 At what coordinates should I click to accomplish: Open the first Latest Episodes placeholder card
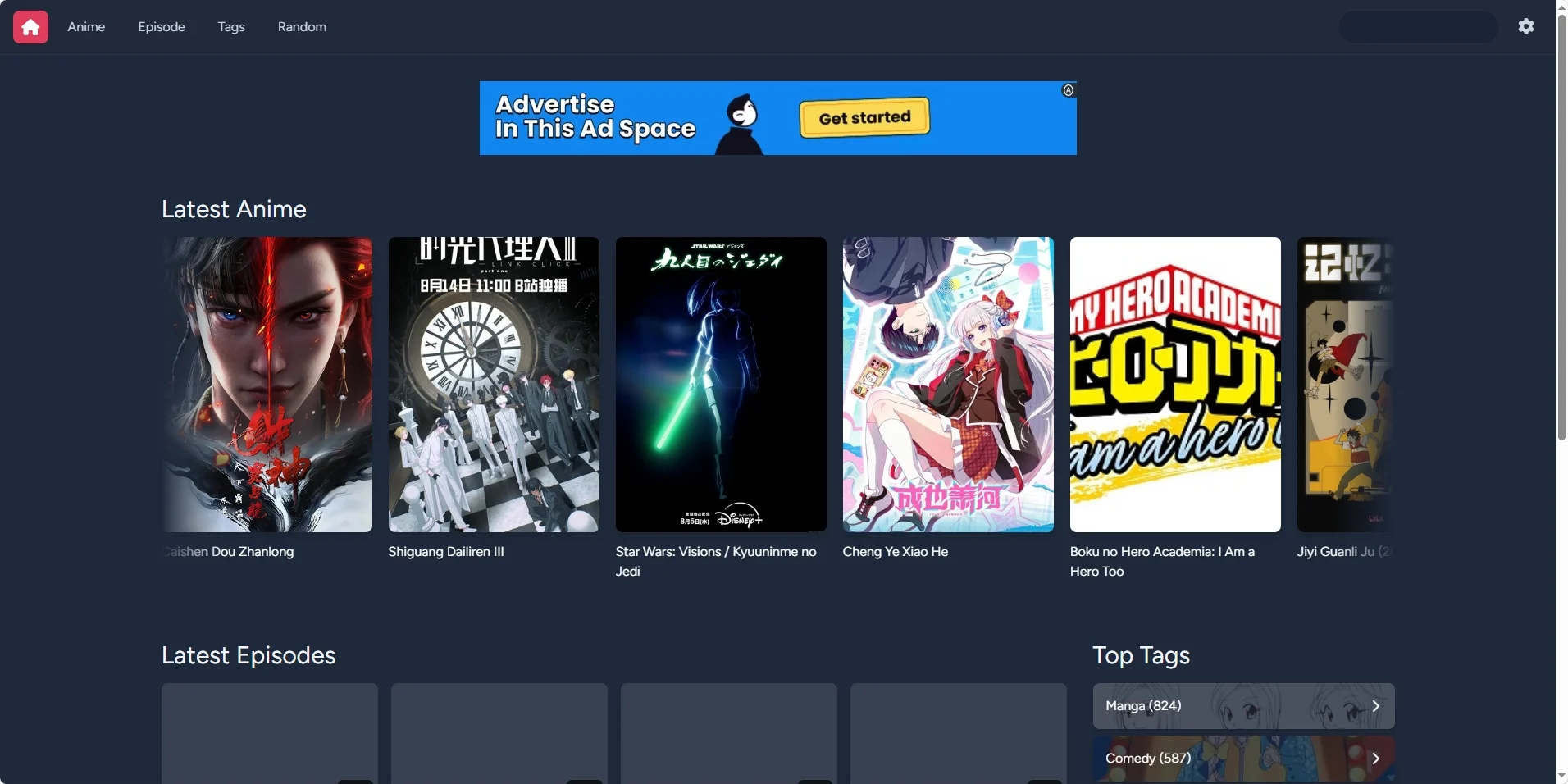point(270,733)
